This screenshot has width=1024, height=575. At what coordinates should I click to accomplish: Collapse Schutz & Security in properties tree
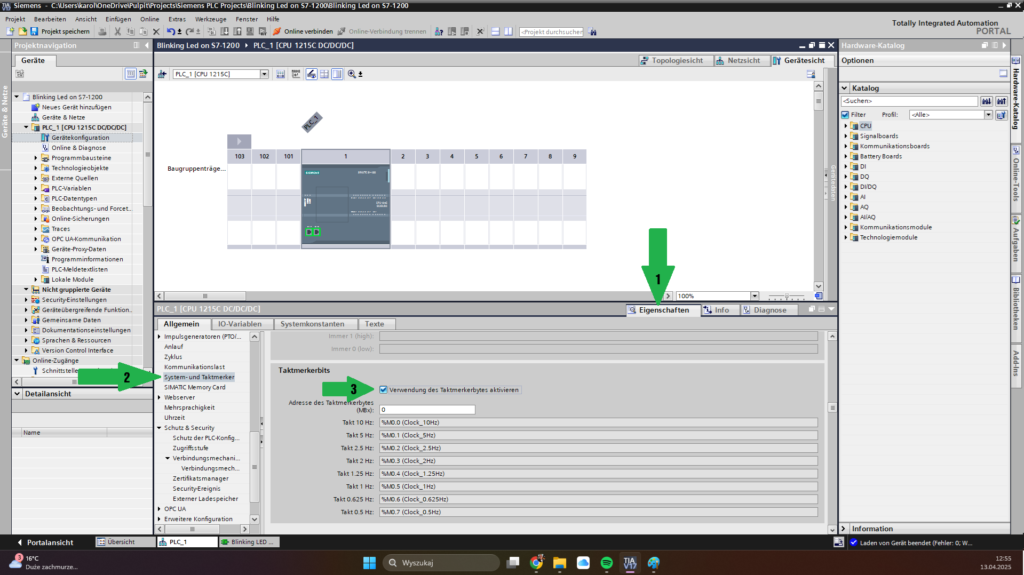click(159, 428)
